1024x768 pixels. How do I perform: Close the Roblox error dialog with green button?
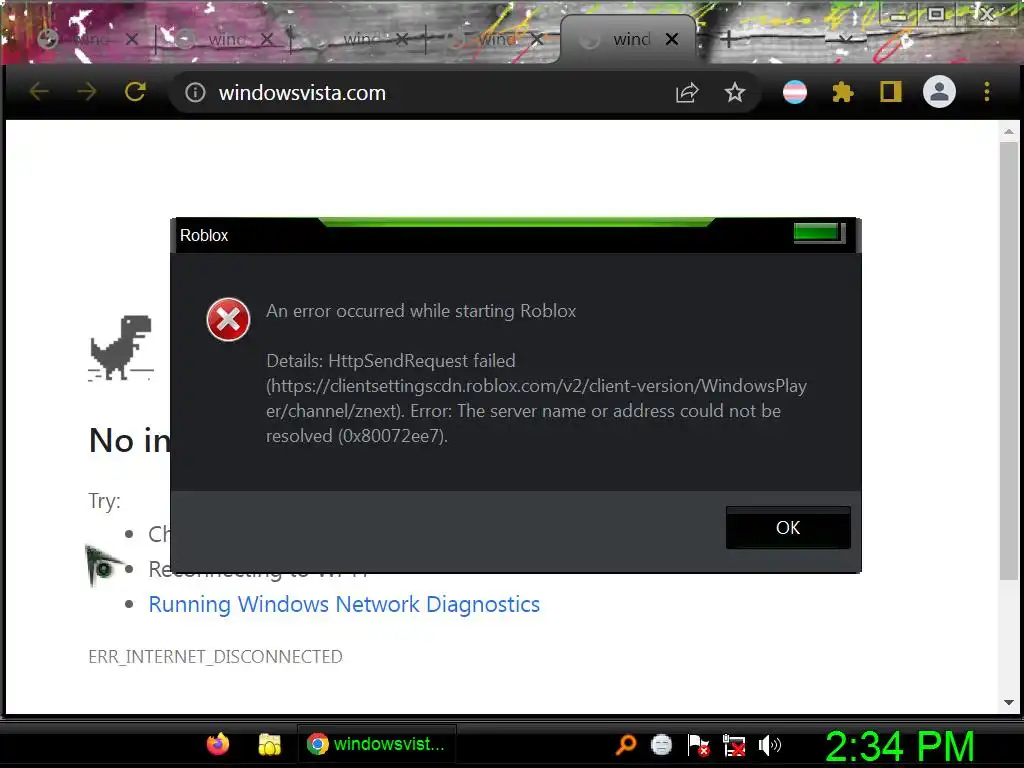[x=819, y=232]
